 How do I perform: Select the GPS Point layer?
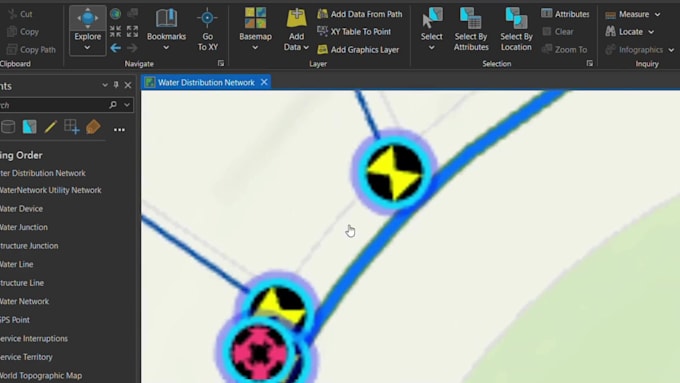tap(15, 320)
